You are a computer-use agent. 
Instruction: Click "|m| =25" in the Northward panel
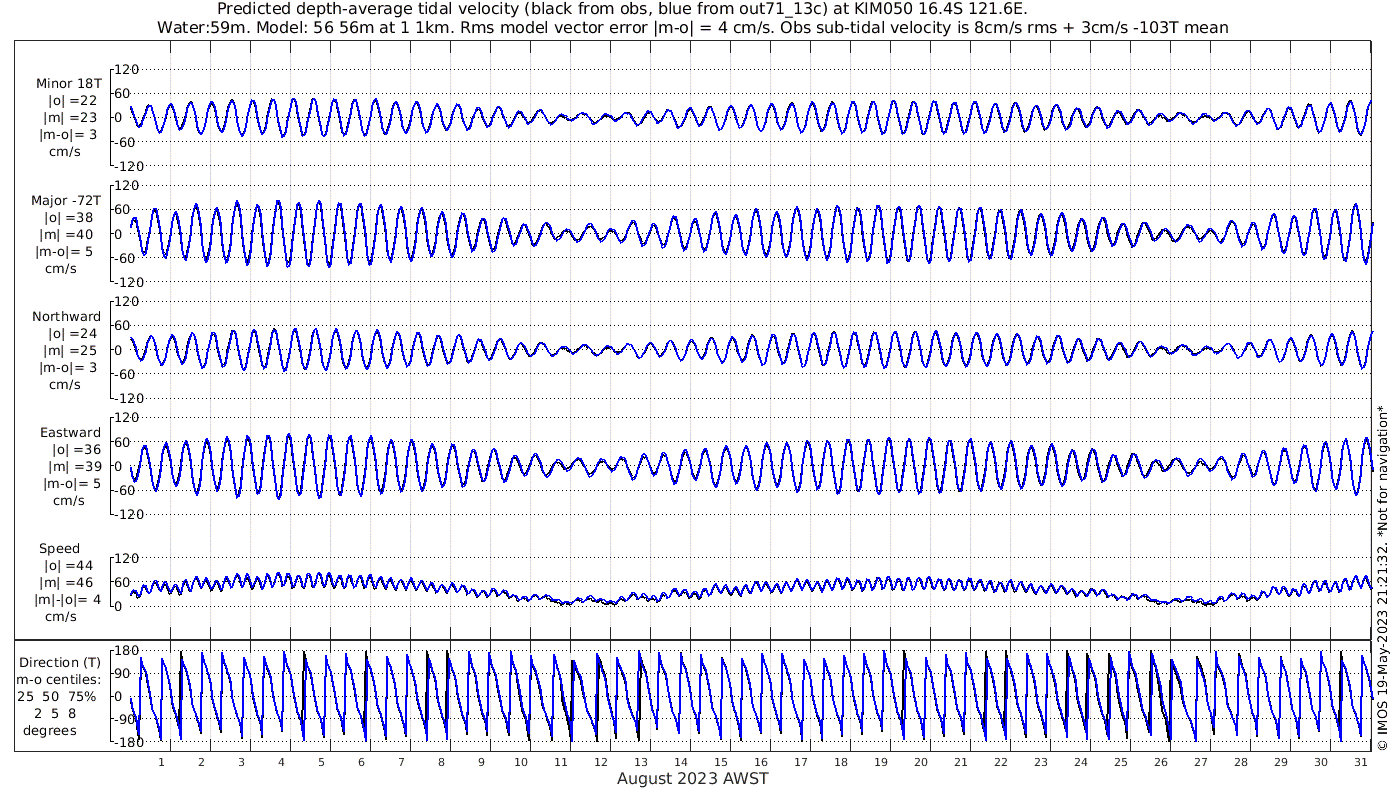point(72,350)
